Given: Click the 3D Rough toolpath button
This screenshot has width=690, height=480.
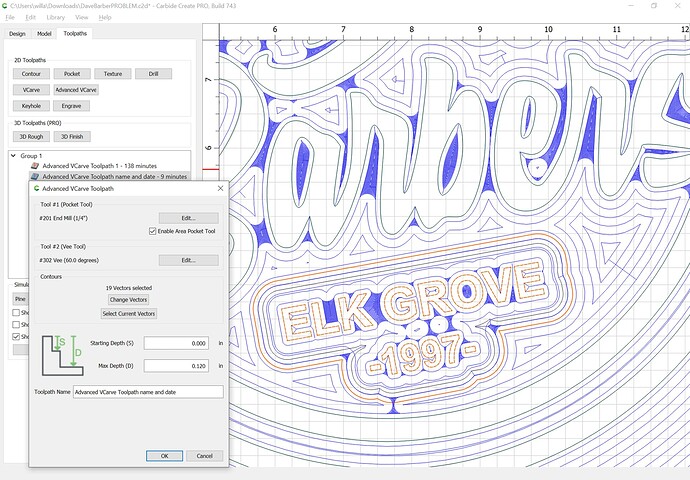Looking at the screenshot, I should 32,136.
